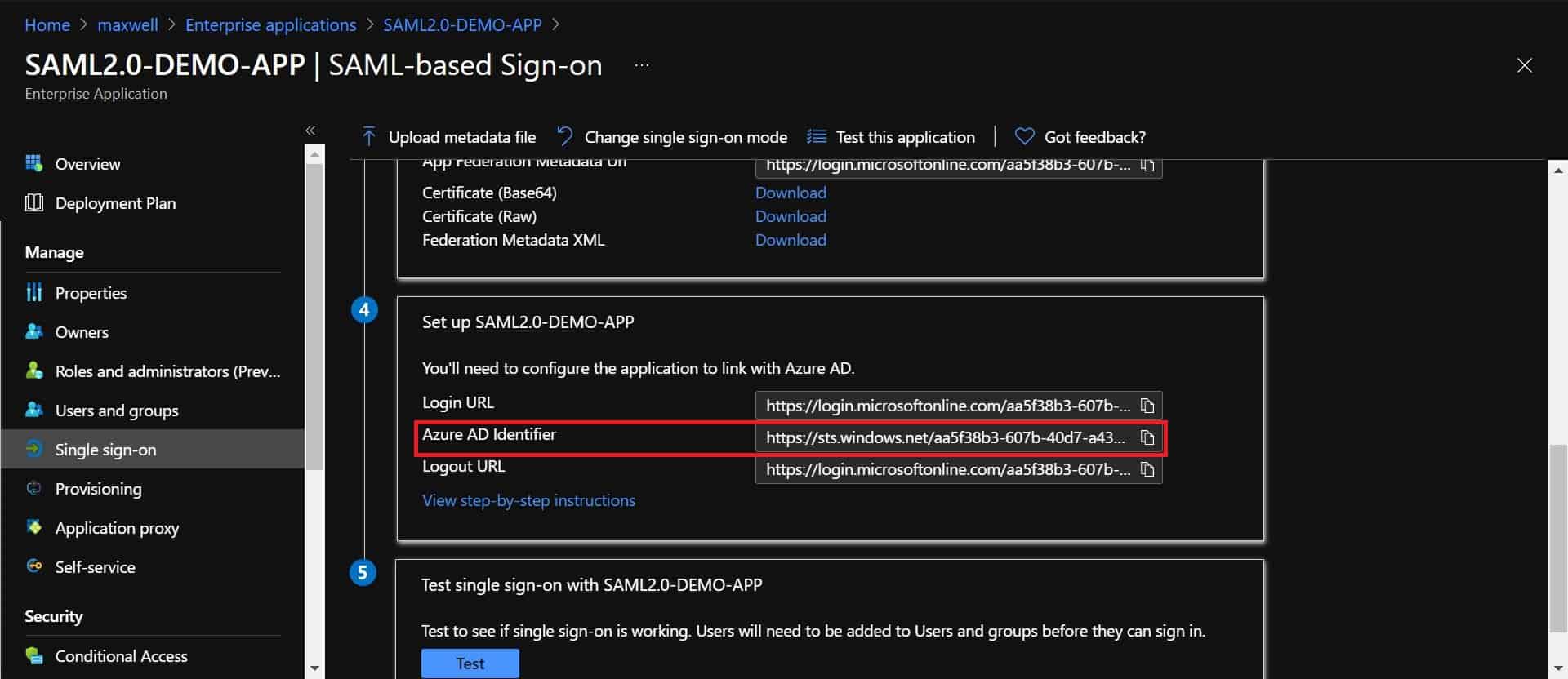Click the blue Test button

coord(470,663)
